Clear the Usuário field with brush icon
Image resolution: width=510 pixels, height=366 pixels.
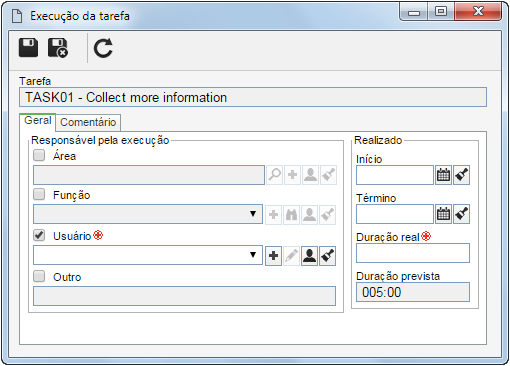click(x=327, y=256)
